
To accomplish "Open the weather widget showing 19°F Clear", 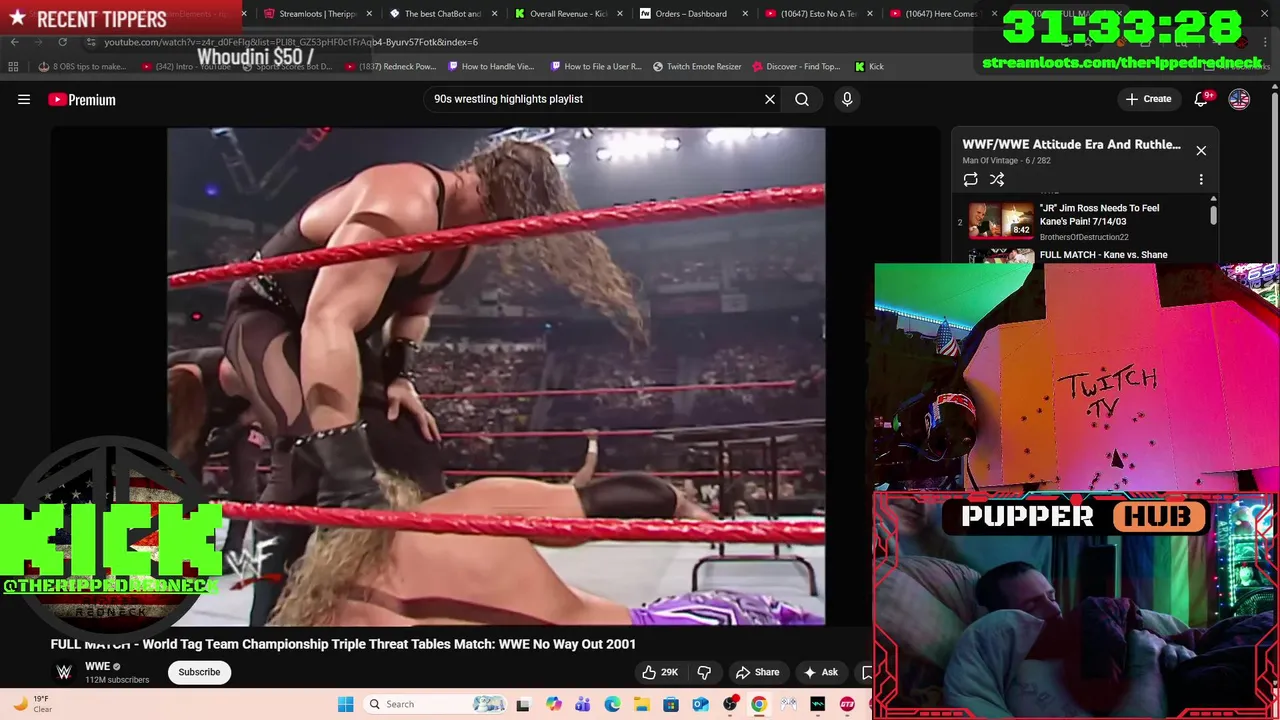I will pyautogui.click(x=32, y=704).
